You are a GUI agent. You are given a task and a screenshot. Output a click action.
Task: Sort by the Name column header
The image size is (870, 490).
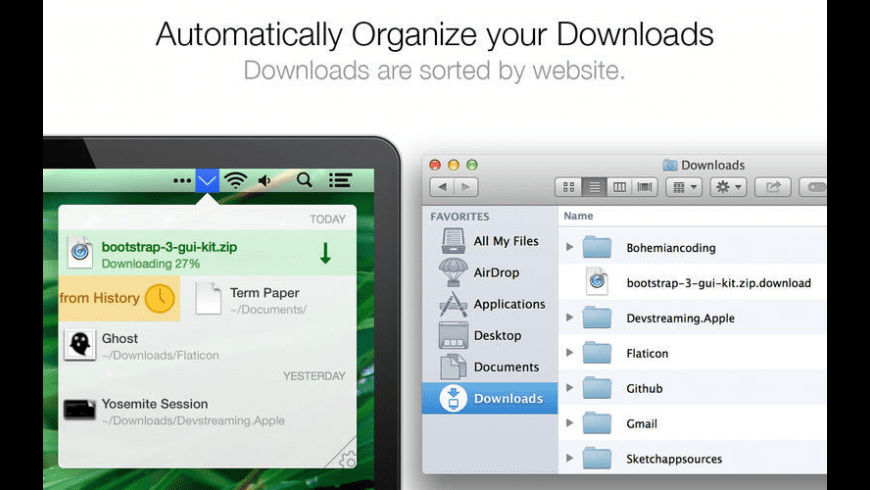point(578,216)
